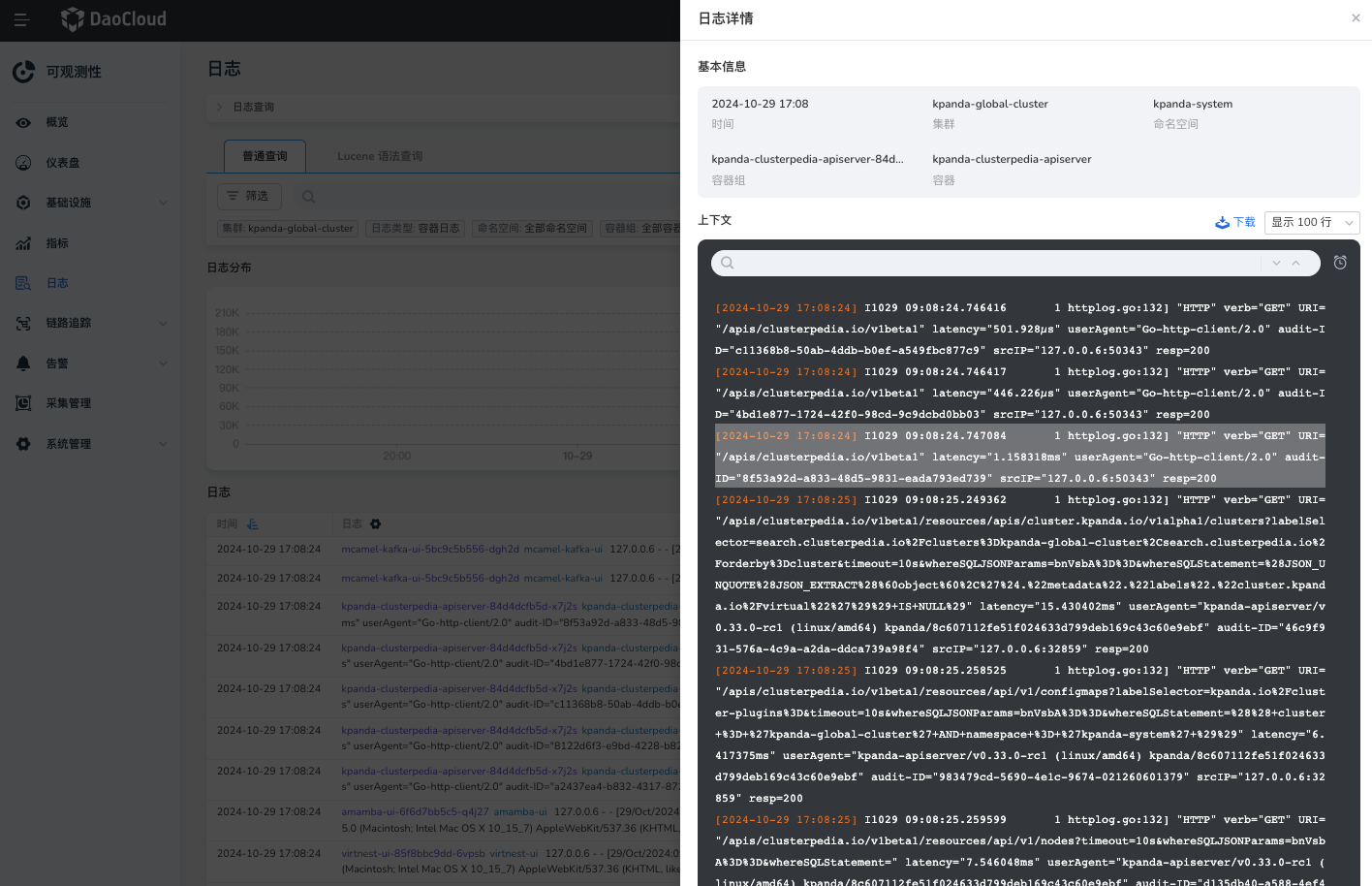Click the magnifier icon next to 筛选
This screenshot has width=1372, height=886.
click(308, 196)
